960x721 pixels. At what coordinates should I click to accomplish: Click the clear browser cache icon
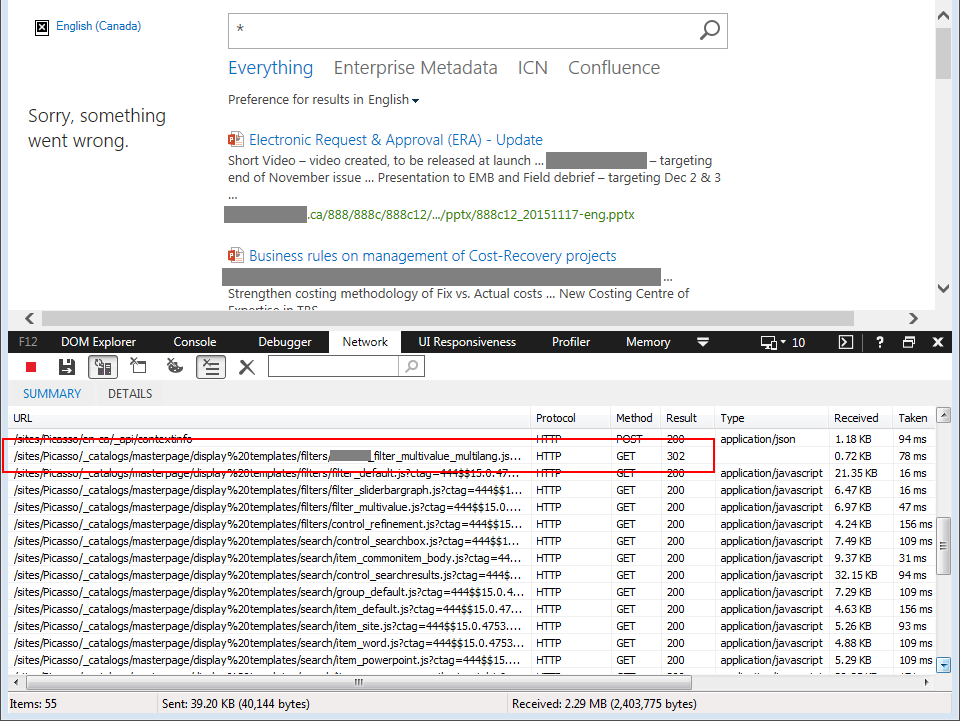tap(138, 367)
